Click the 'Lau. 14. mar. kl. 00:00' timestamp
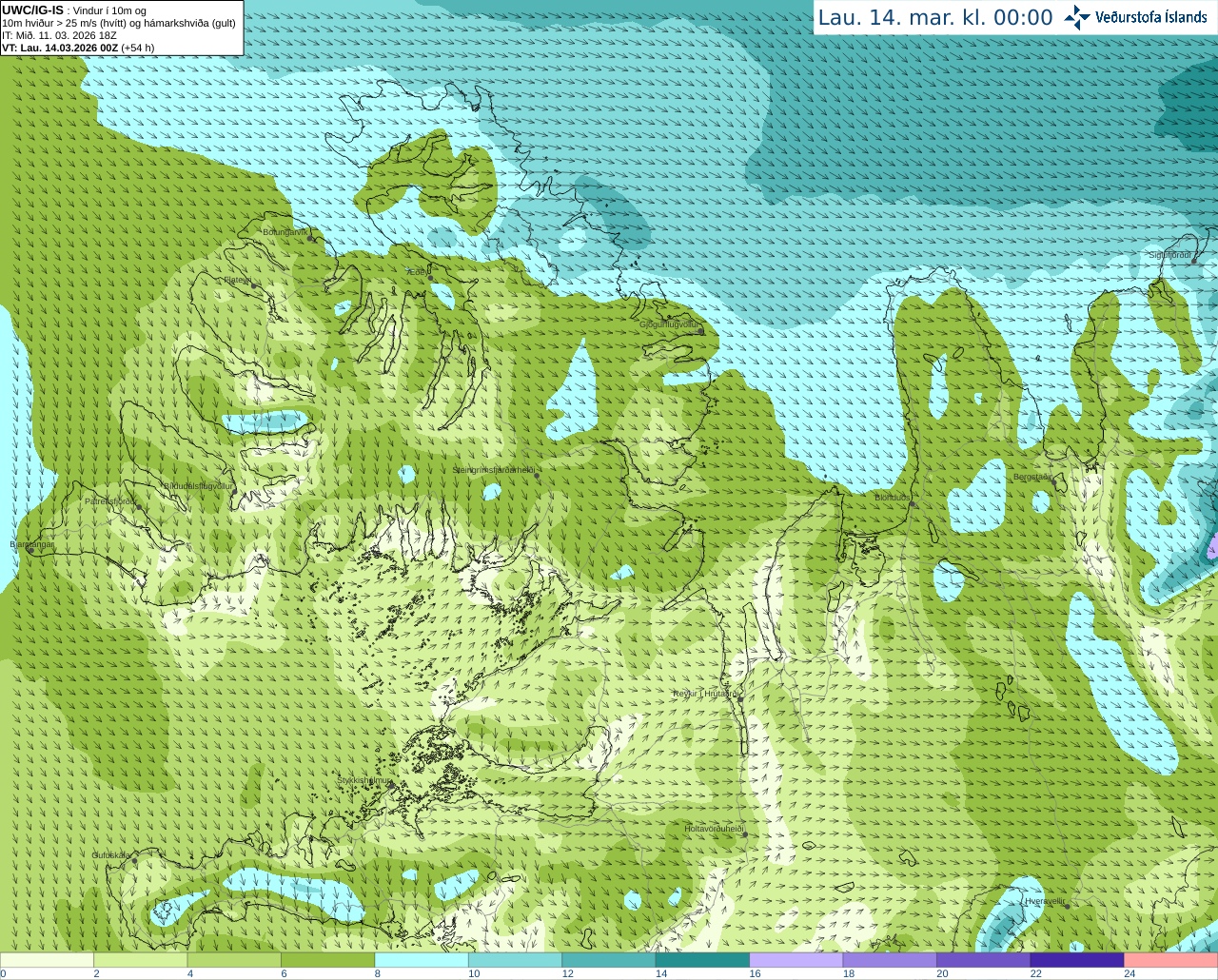The width and height of the screenshot is (1218, 980). pos(935,18)
